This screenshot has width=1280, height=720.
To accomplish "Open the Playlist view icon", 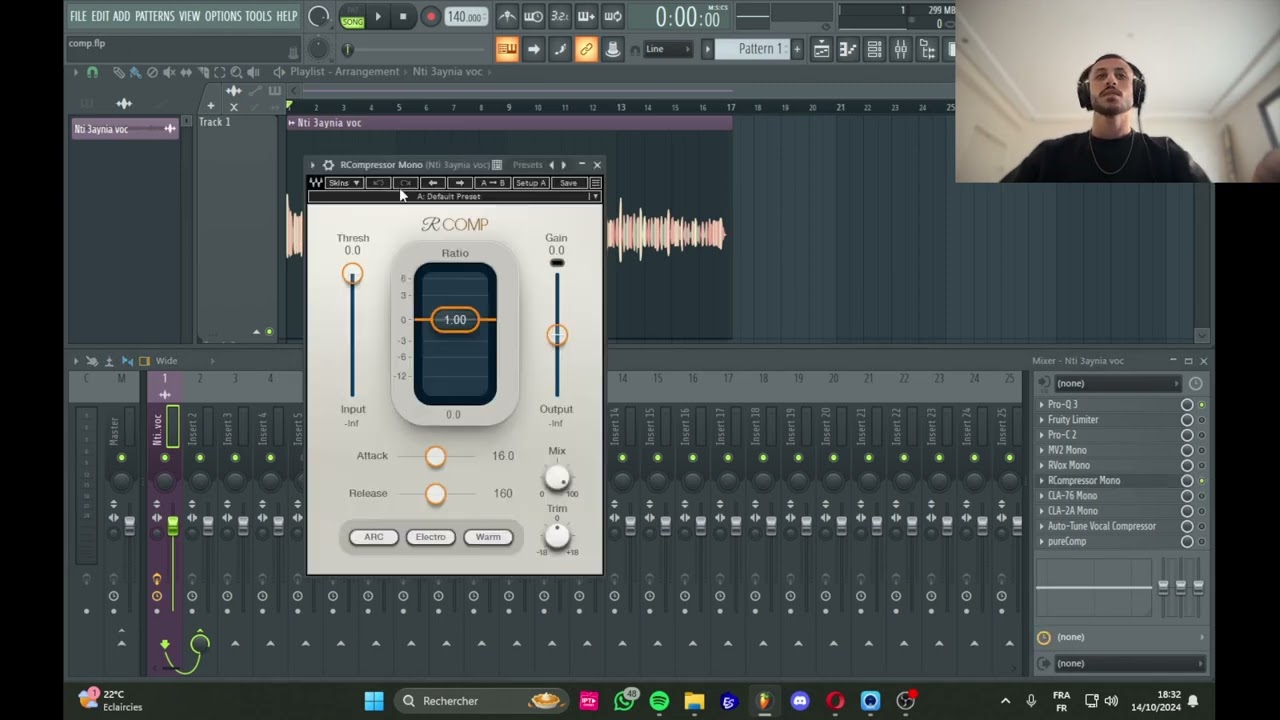I will pyautogui.click(x=821, y=50).
